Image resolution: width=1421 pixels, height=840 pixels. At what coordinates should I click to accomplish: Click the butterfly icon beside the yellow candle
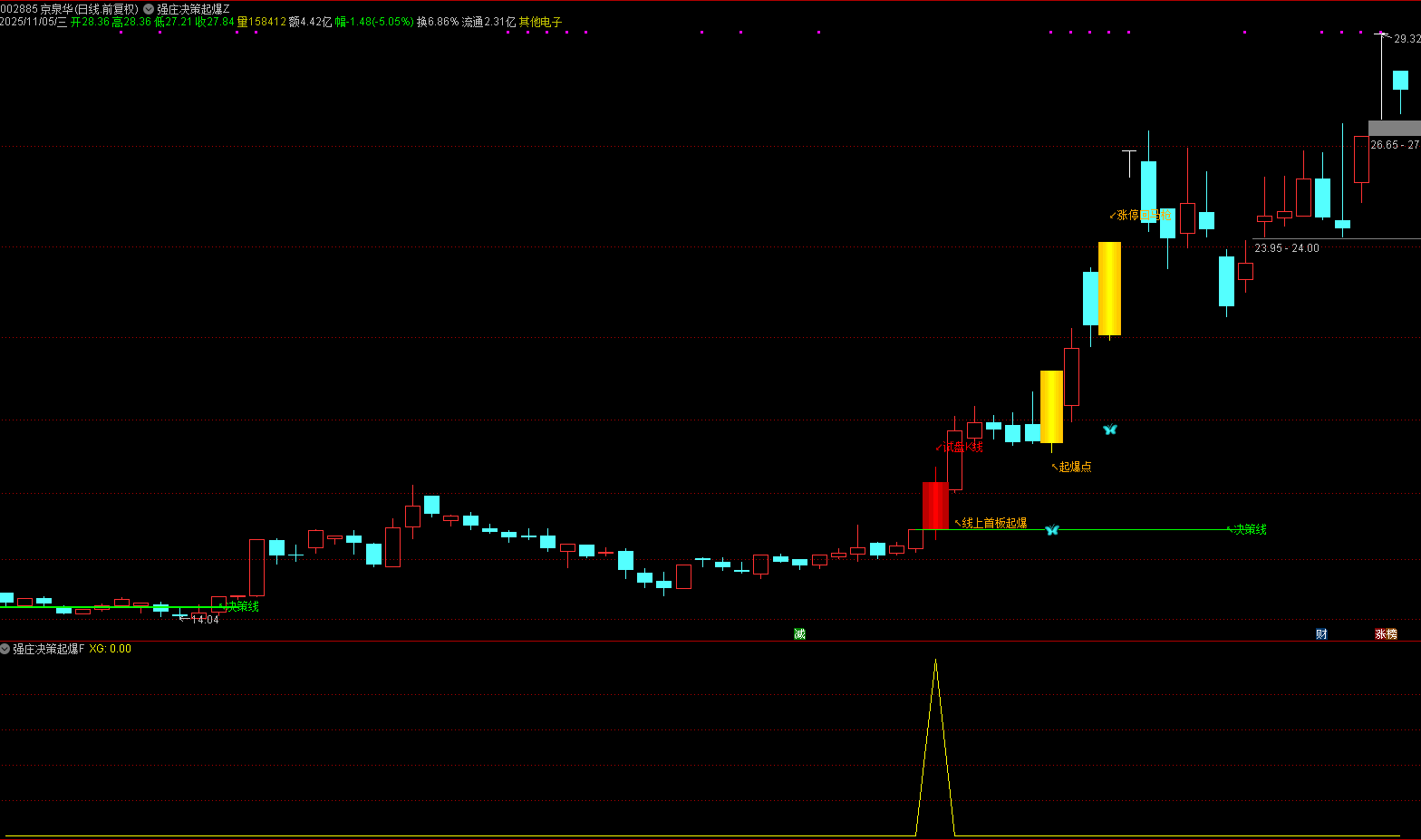(1110, 430)
